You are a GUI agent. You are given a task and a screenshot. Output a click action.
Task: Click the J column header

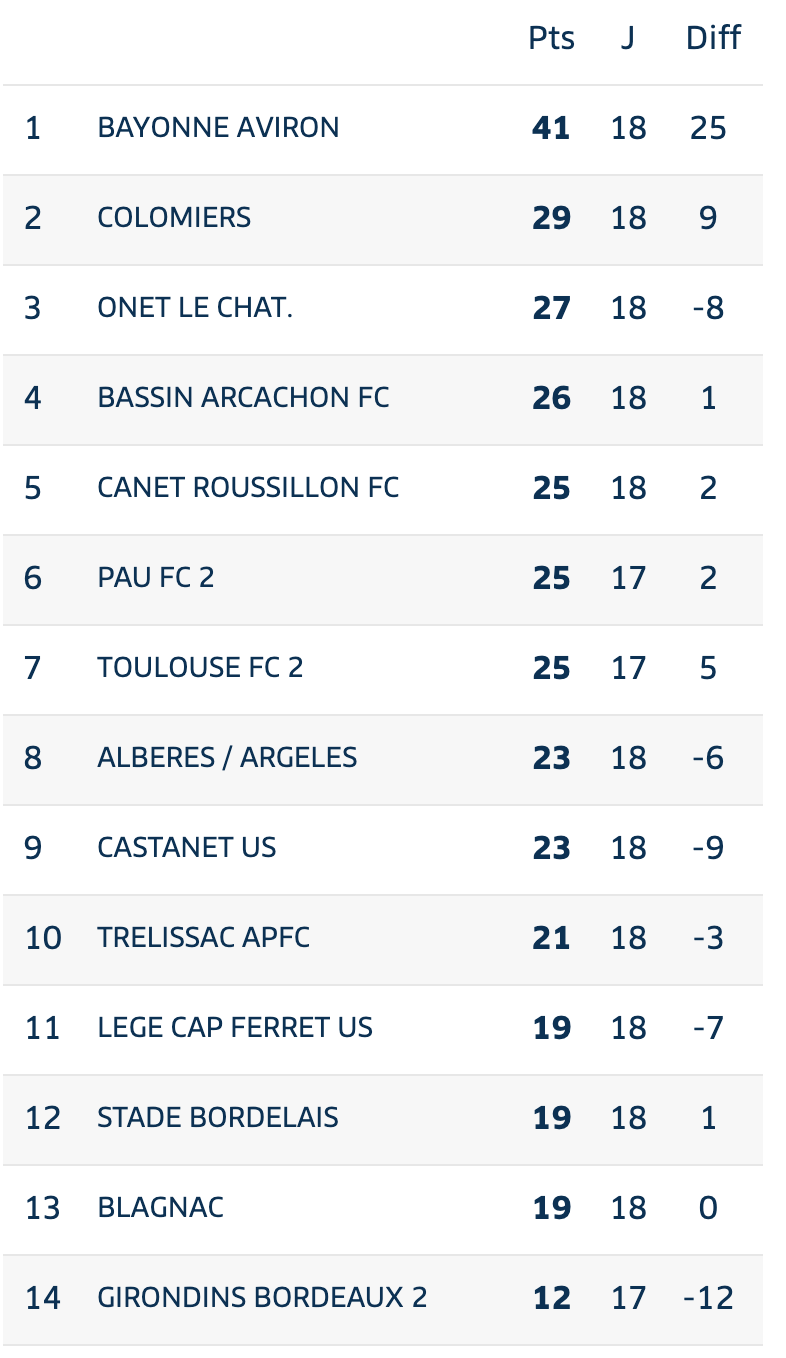point(628,39)
